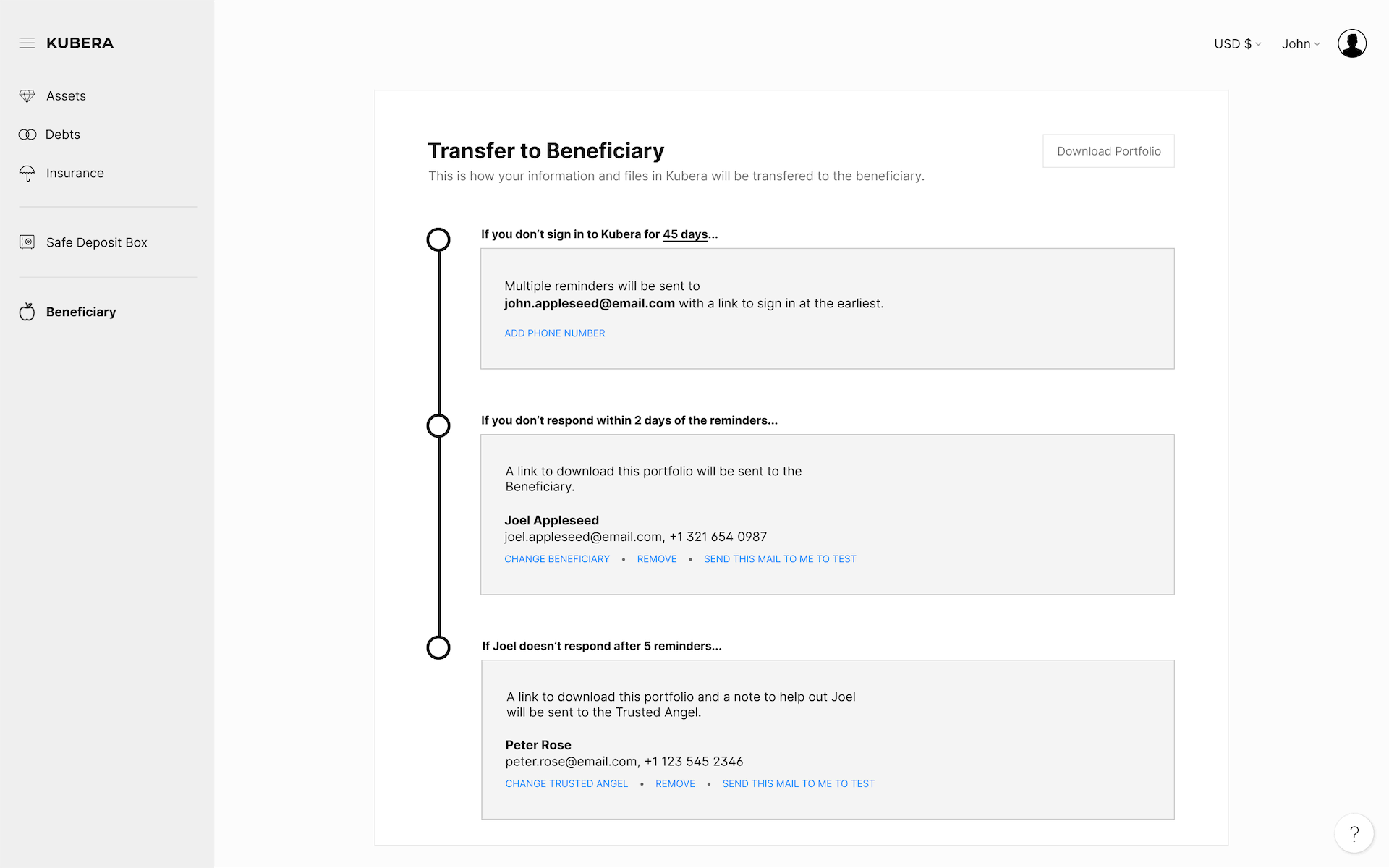Click the Insurance umbrella icon
The height and width of the screenshot is (868, 1389).
click(27, 174)
